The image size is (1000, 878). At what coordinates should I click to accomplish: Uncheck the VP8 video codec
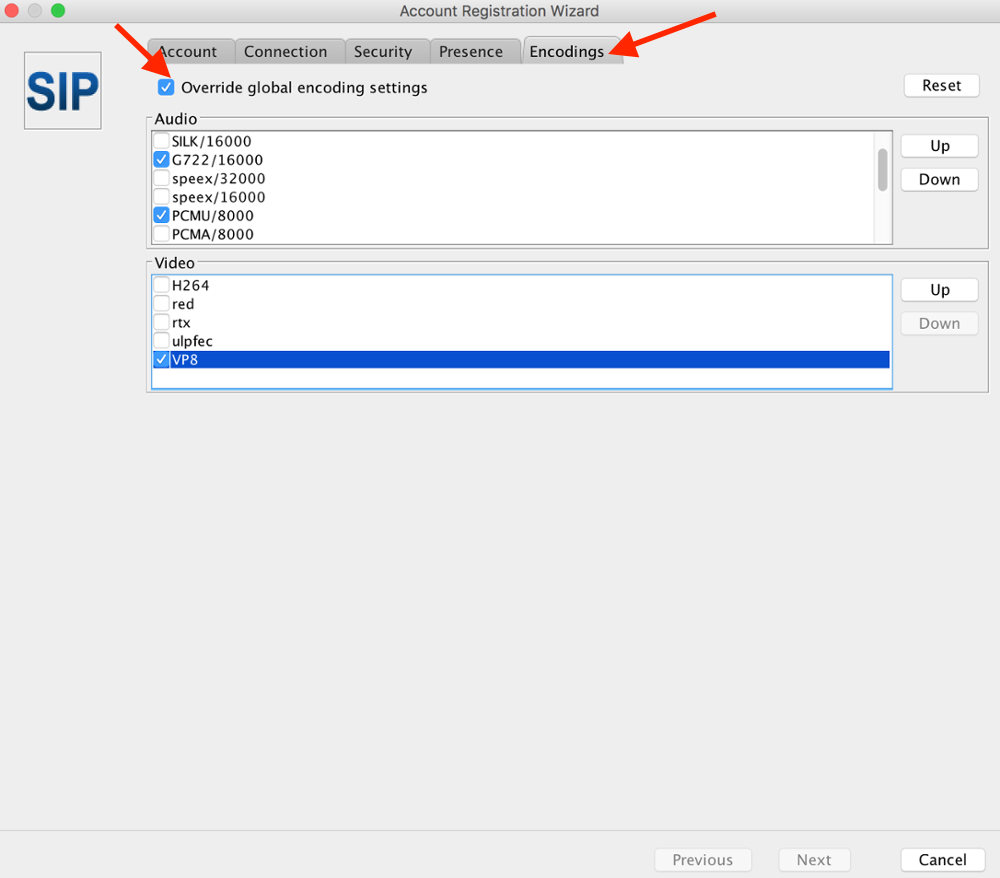coord(161,360)
